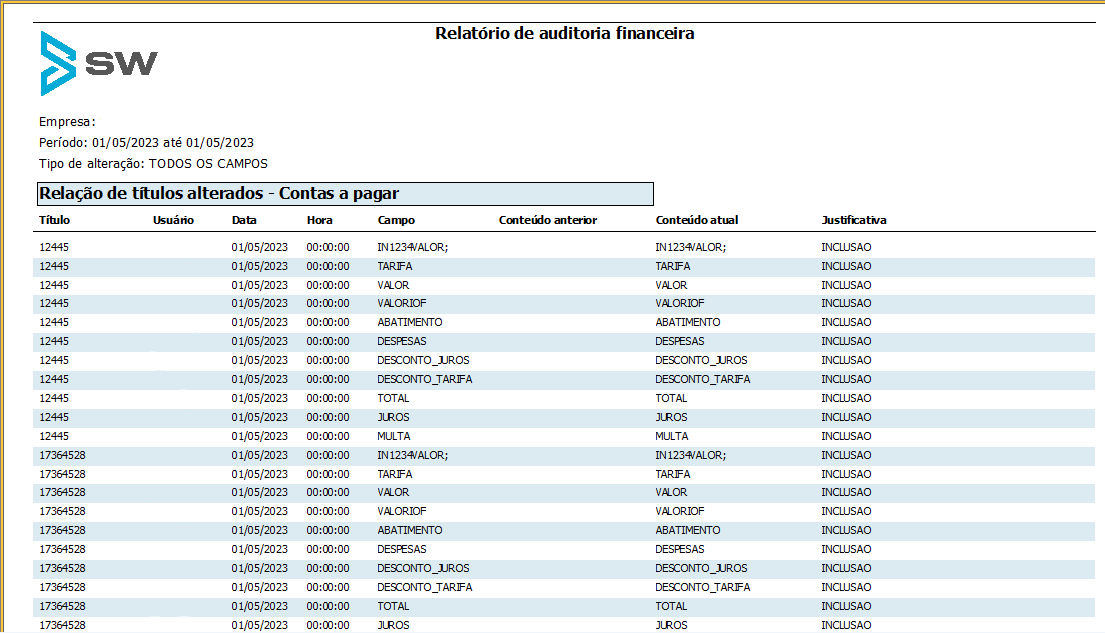1105x633 pixels.
Task: Select title 17364528 in the DESPESAS row
Action: pyautogui.click(x=63, y=549)
